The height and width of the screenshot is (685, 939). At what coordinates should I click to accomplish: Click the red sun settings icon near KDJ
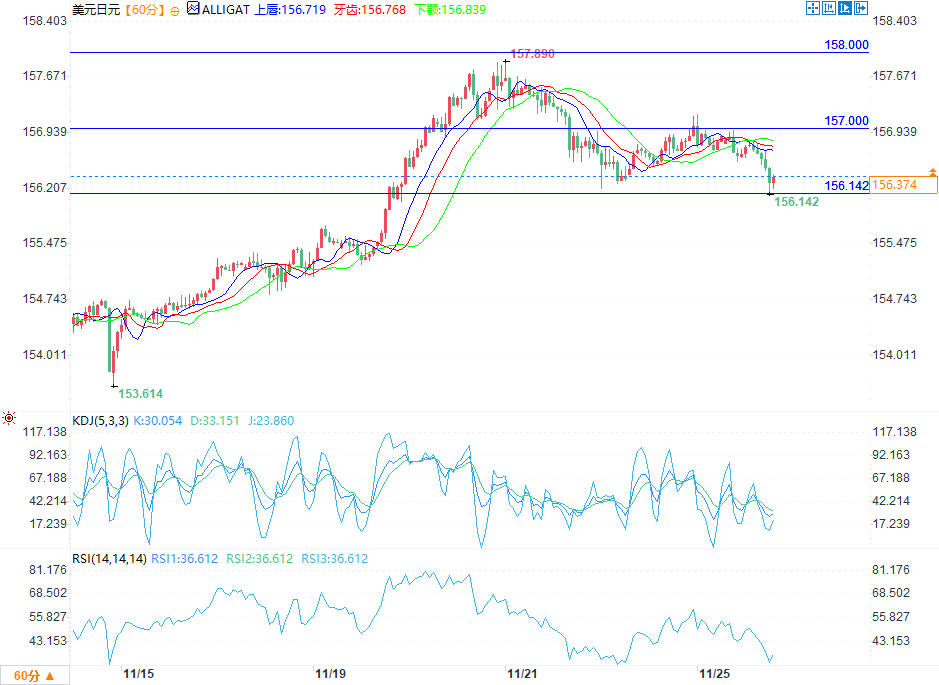pyautogui.click(x=9, y=417)
